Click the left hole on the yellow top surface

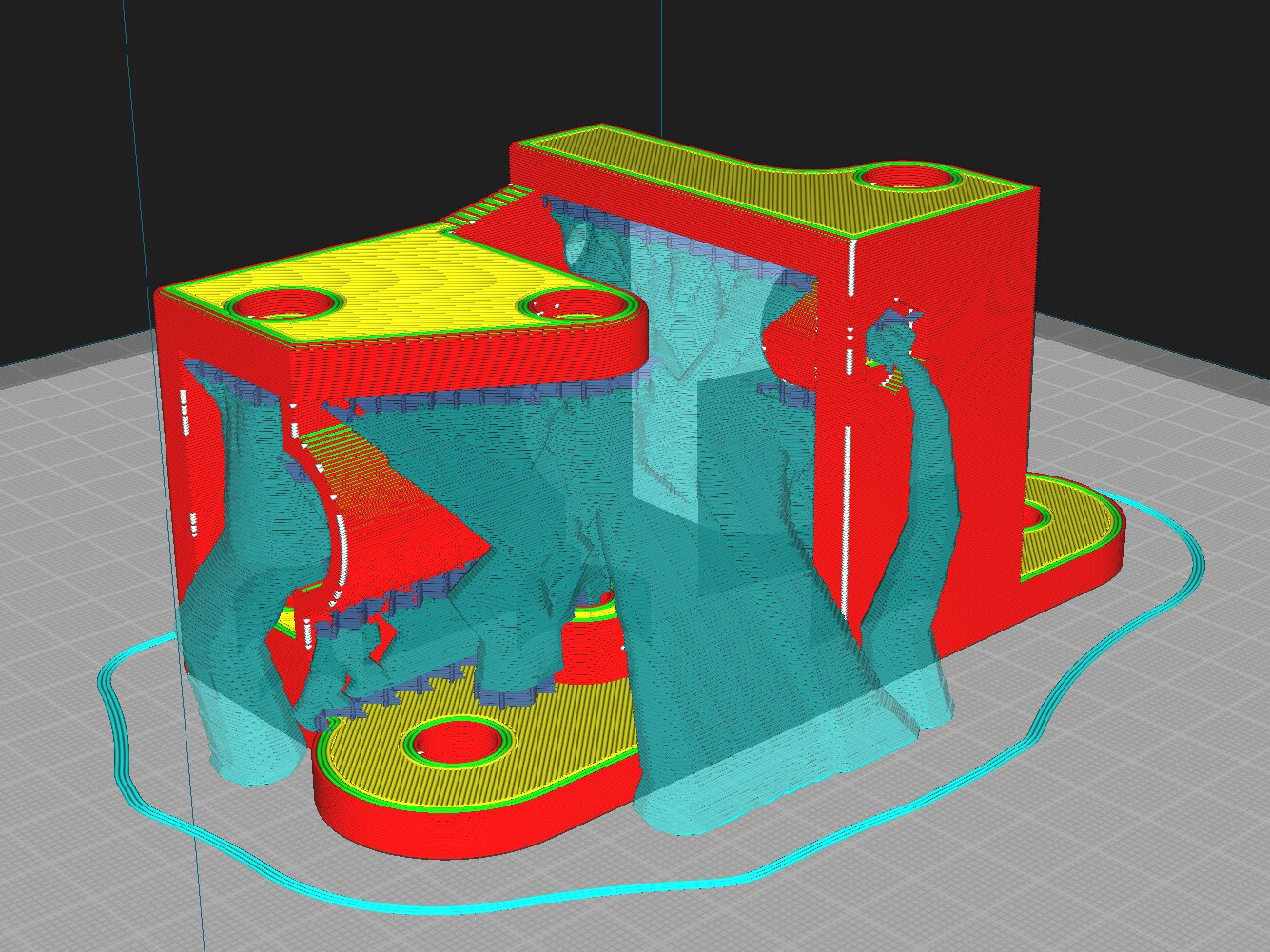285,304
